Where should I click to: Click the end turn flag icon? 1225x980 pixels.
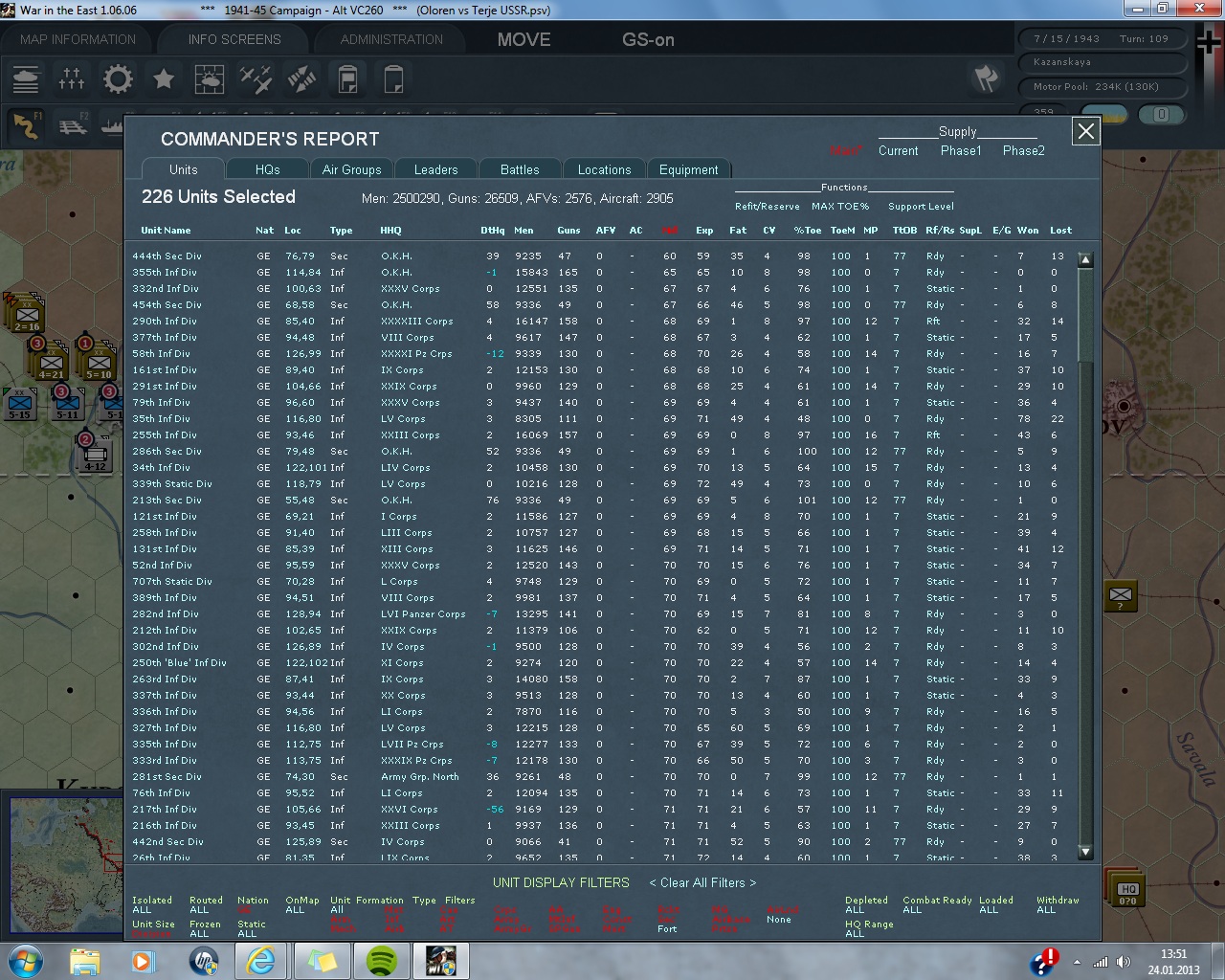[986, 78]
